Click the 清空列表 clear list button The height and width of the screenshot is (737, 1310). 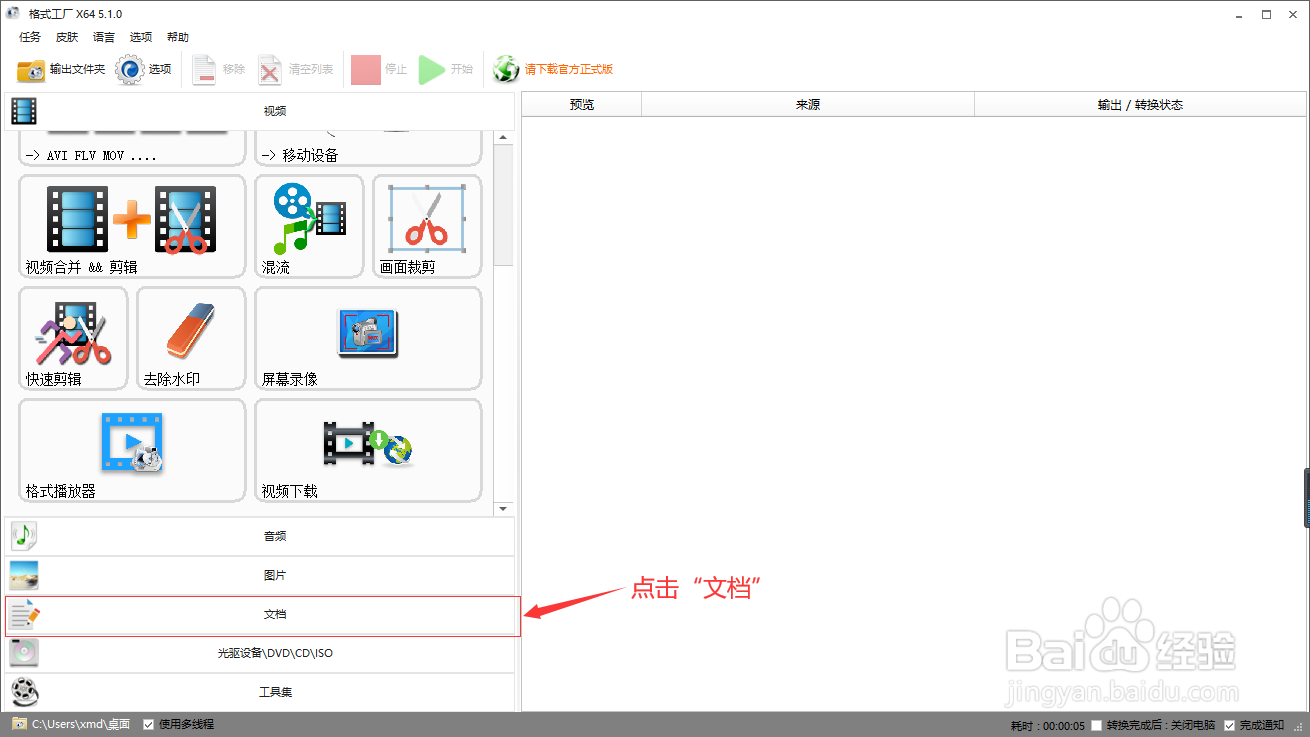click(x=296, y=69)
